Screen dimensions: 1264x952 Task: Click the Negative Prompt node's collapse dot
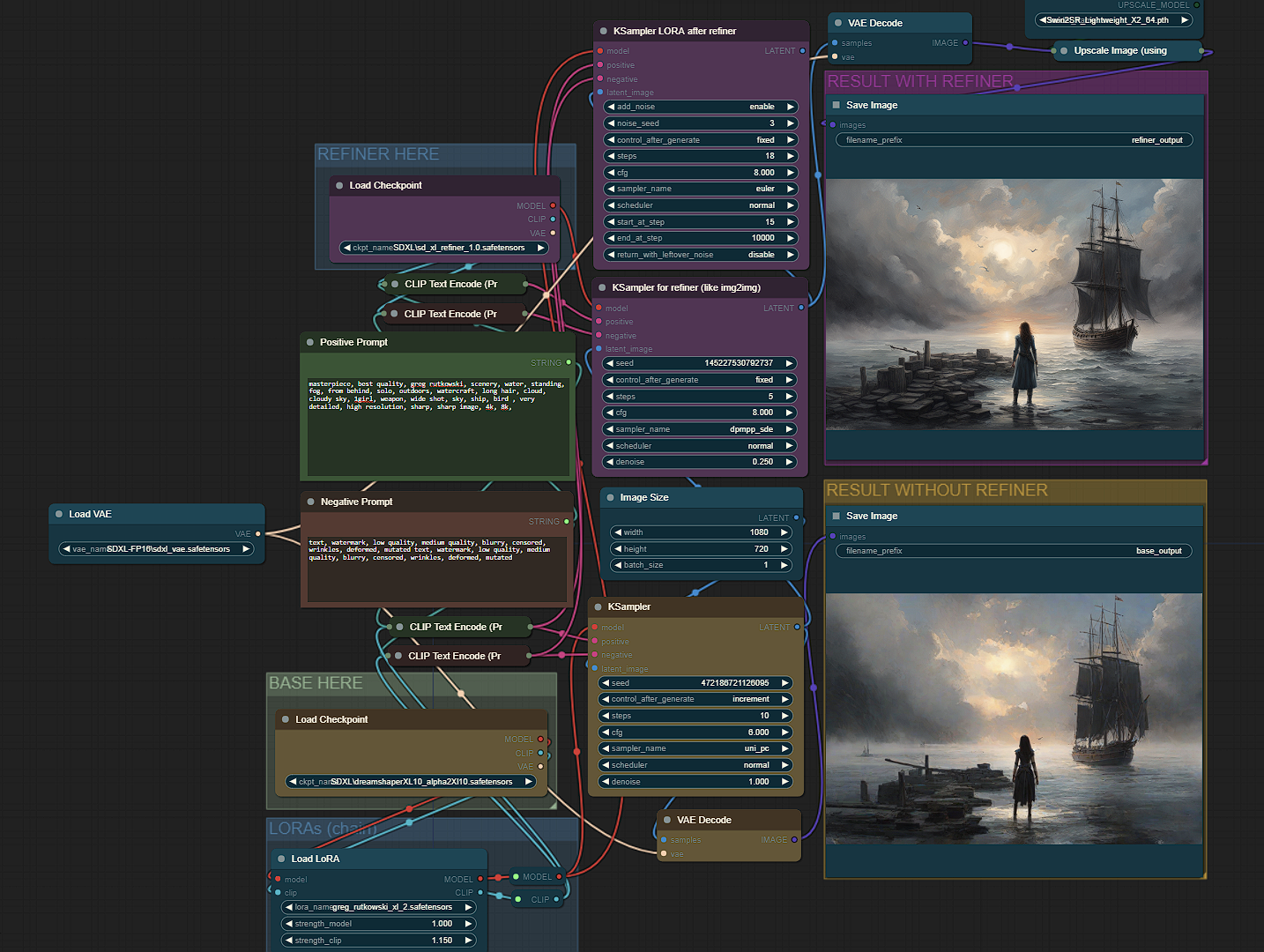(310, 502)
